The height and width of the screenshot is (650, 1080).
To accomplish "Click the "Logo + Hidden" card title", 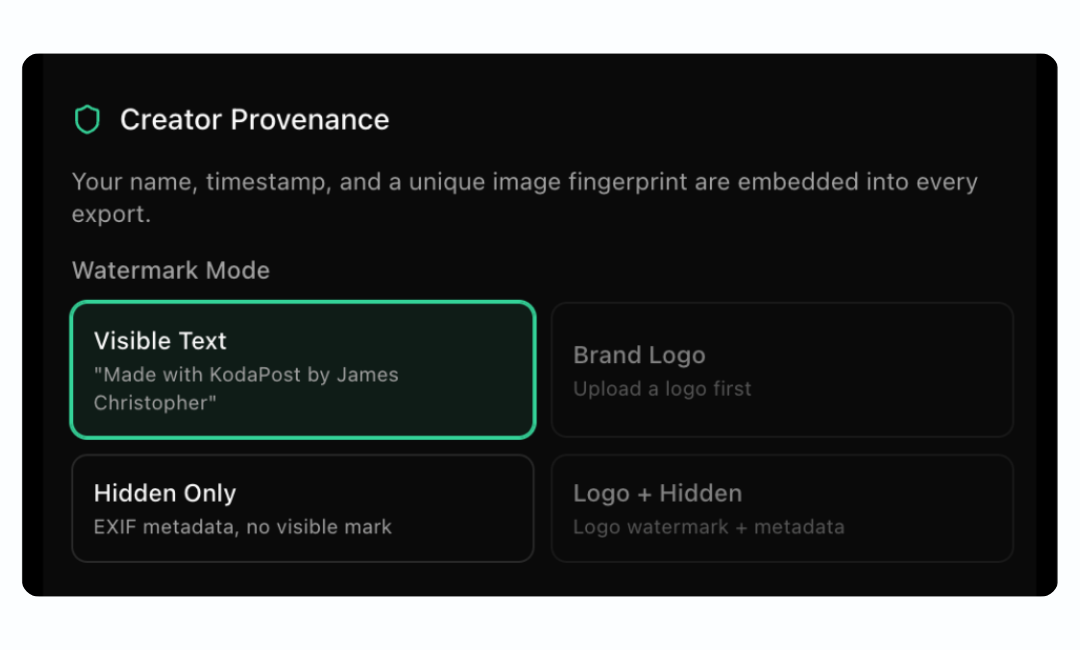I will 657,493.
